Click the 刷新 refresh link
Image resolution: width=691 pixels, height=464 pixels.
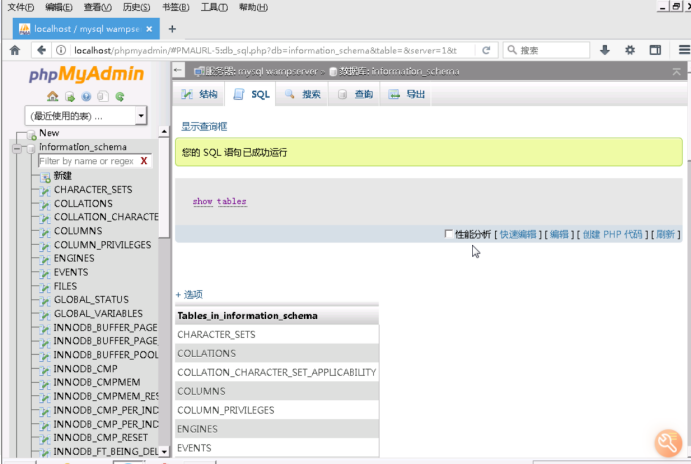coord(665,234)
